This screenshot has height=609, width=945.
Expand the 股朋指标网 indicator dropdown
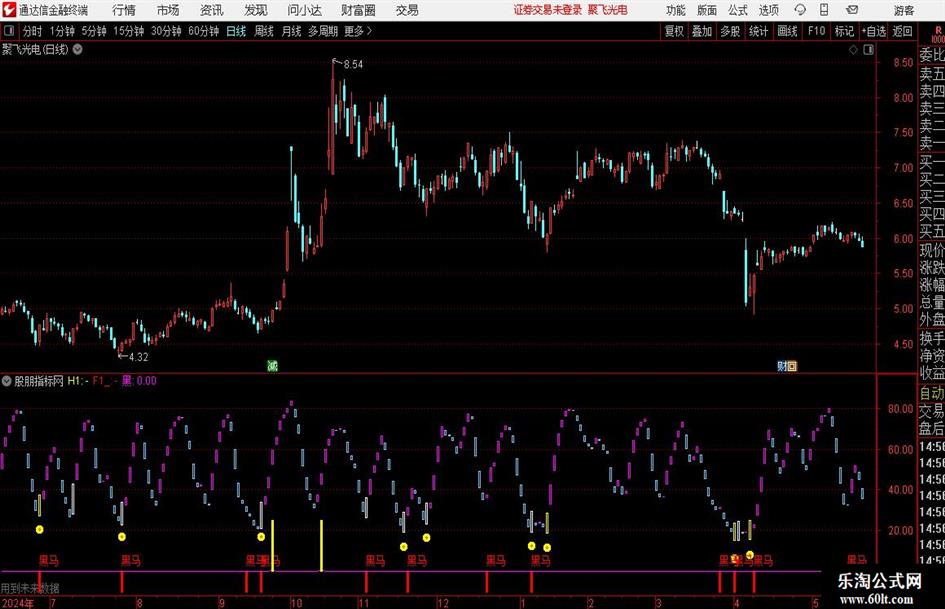[7, 381]
